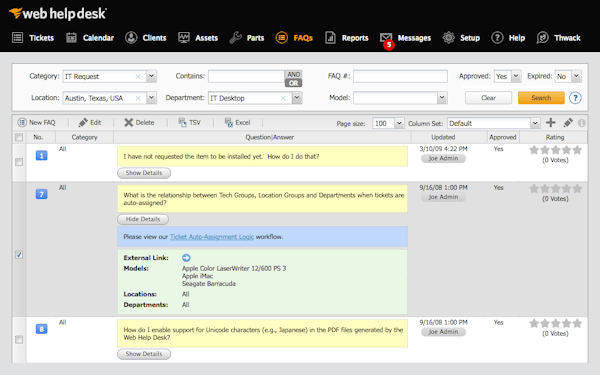Screen dimensions: 600x375
Task: Clear the Austin, Texas location with X
Action: point(138,98)
